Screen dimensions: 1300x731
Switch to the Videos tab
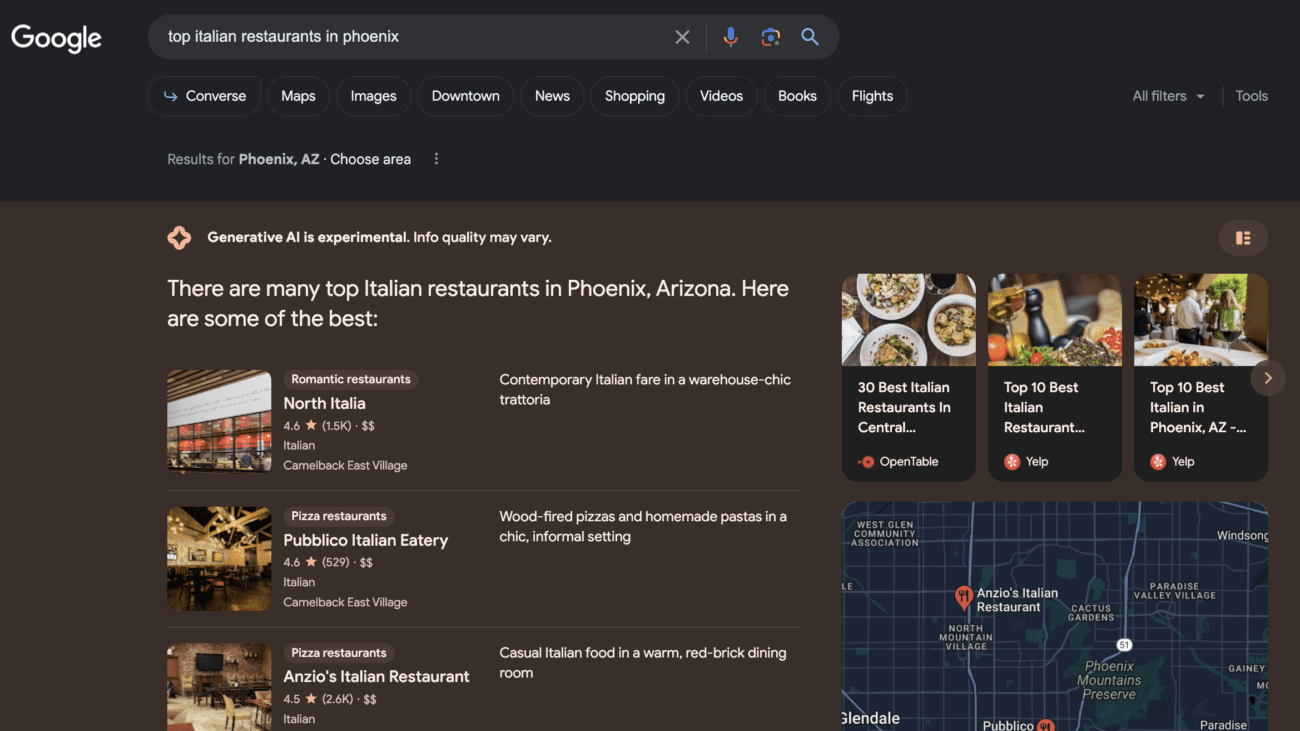point(721,96)
